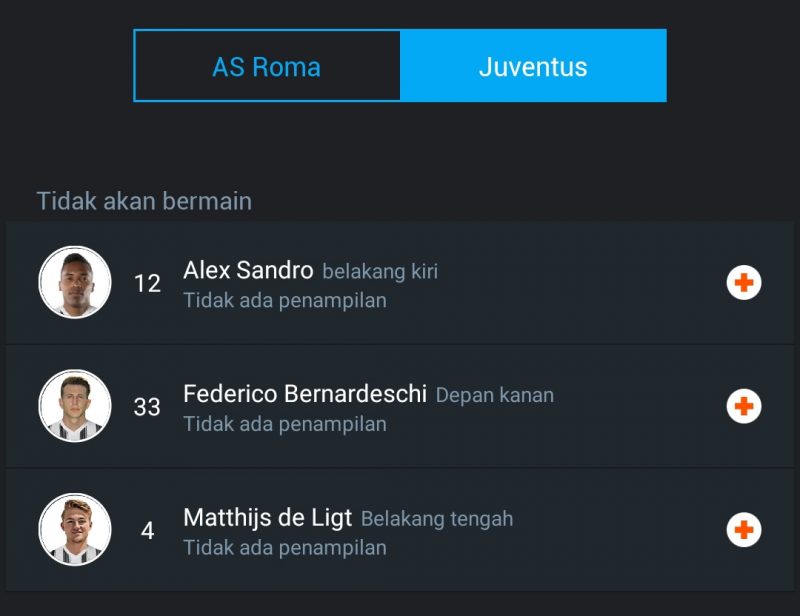The height and width of the screenshot is (616, 800).
Task: Open Federico Bernardeschi's profile photo
Action: (x=75, y=406)
